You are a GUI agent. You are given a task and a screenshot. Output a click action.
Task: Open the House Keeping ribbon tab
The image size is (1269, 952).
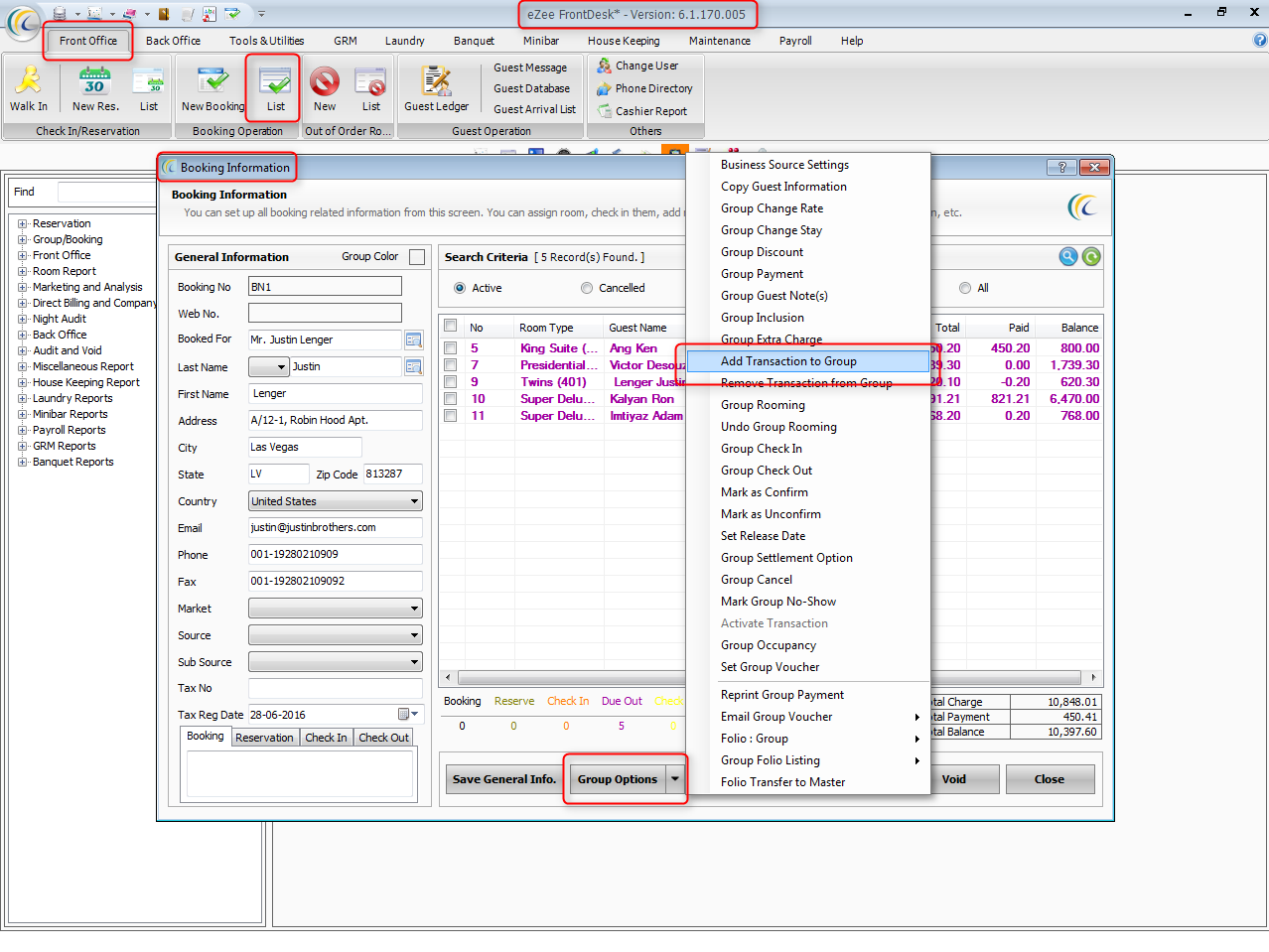click(624, 41)
